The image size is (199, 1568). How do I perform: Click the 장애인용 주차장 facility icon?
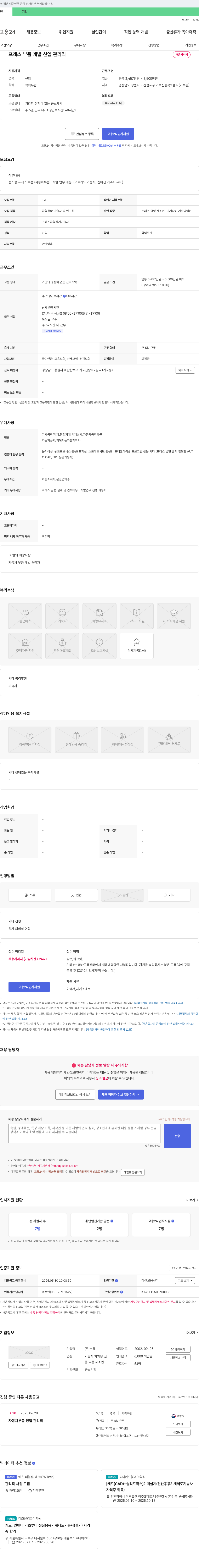[x=30, y=740]
